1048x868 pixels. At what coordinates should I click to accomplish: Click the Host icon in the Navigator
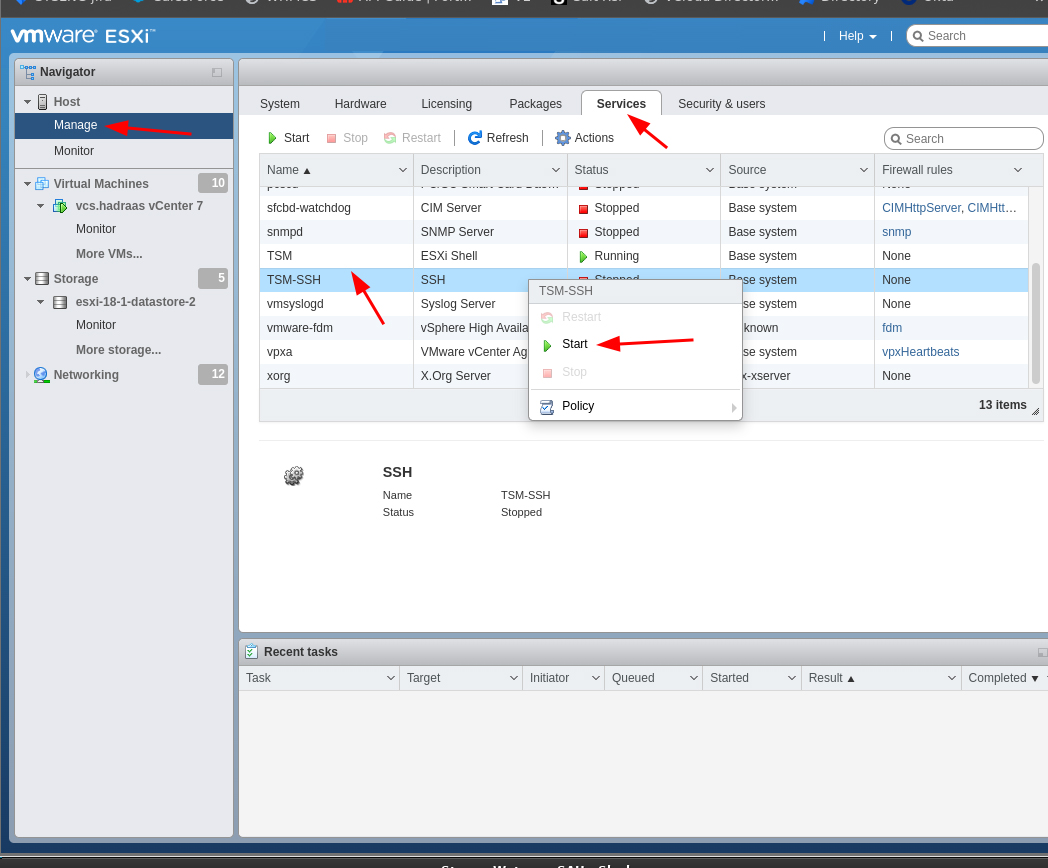pos(42,101)
